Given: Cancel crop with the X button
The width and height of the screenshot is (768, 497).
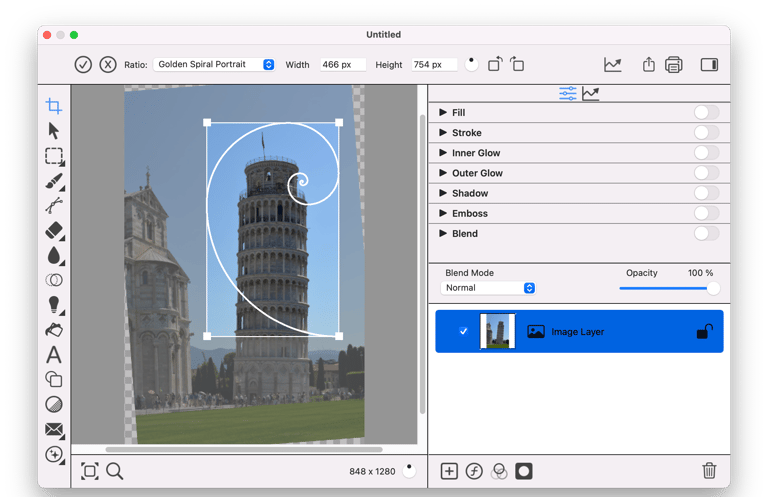Looking at the screenshot, I should pos(108,65).
